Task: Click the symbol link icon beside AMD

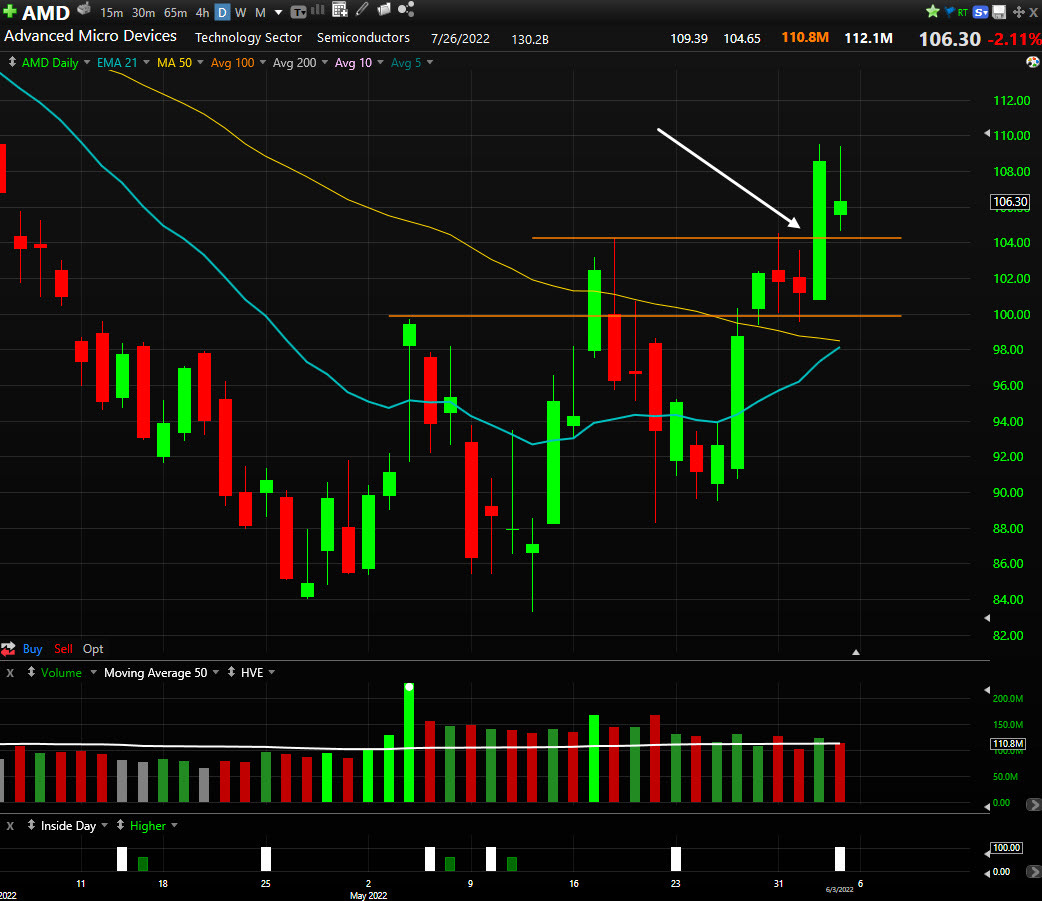Action: [x=84, y=9]
